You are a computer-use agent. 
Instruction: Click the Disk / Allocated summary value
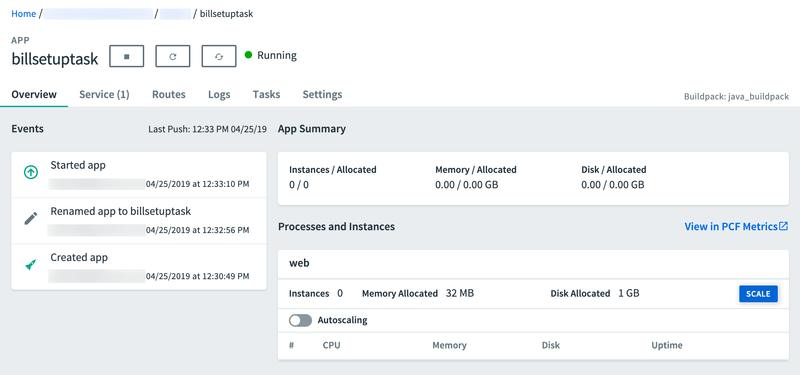[x=613, y=185]
